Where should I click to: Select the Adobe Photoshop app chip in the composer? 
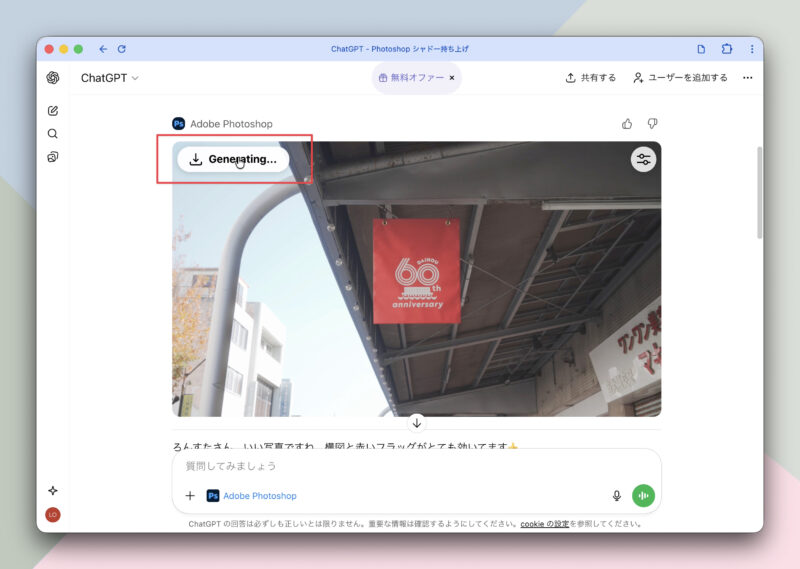pyautogui.click(x=252, y=496)
